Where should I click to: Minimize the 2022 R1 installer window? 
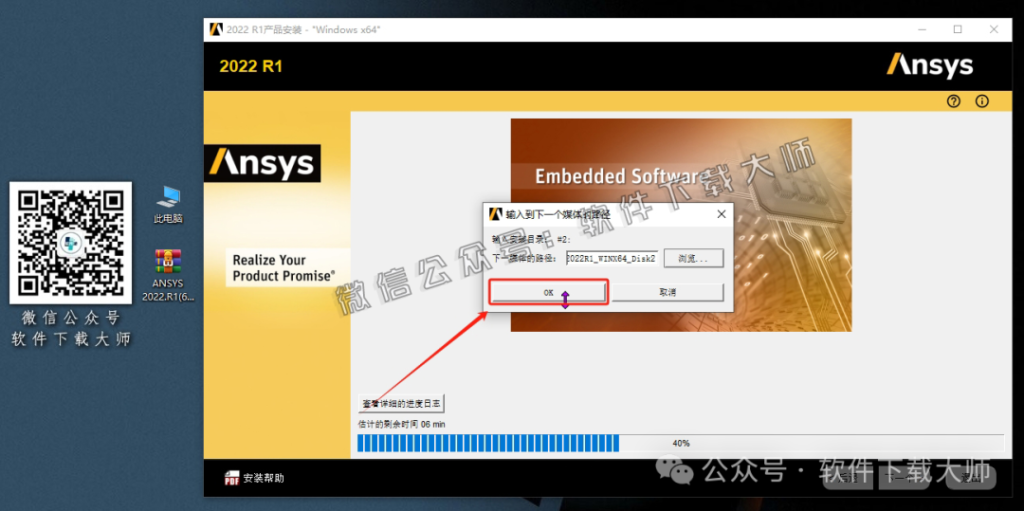click(x=922, y=30)
